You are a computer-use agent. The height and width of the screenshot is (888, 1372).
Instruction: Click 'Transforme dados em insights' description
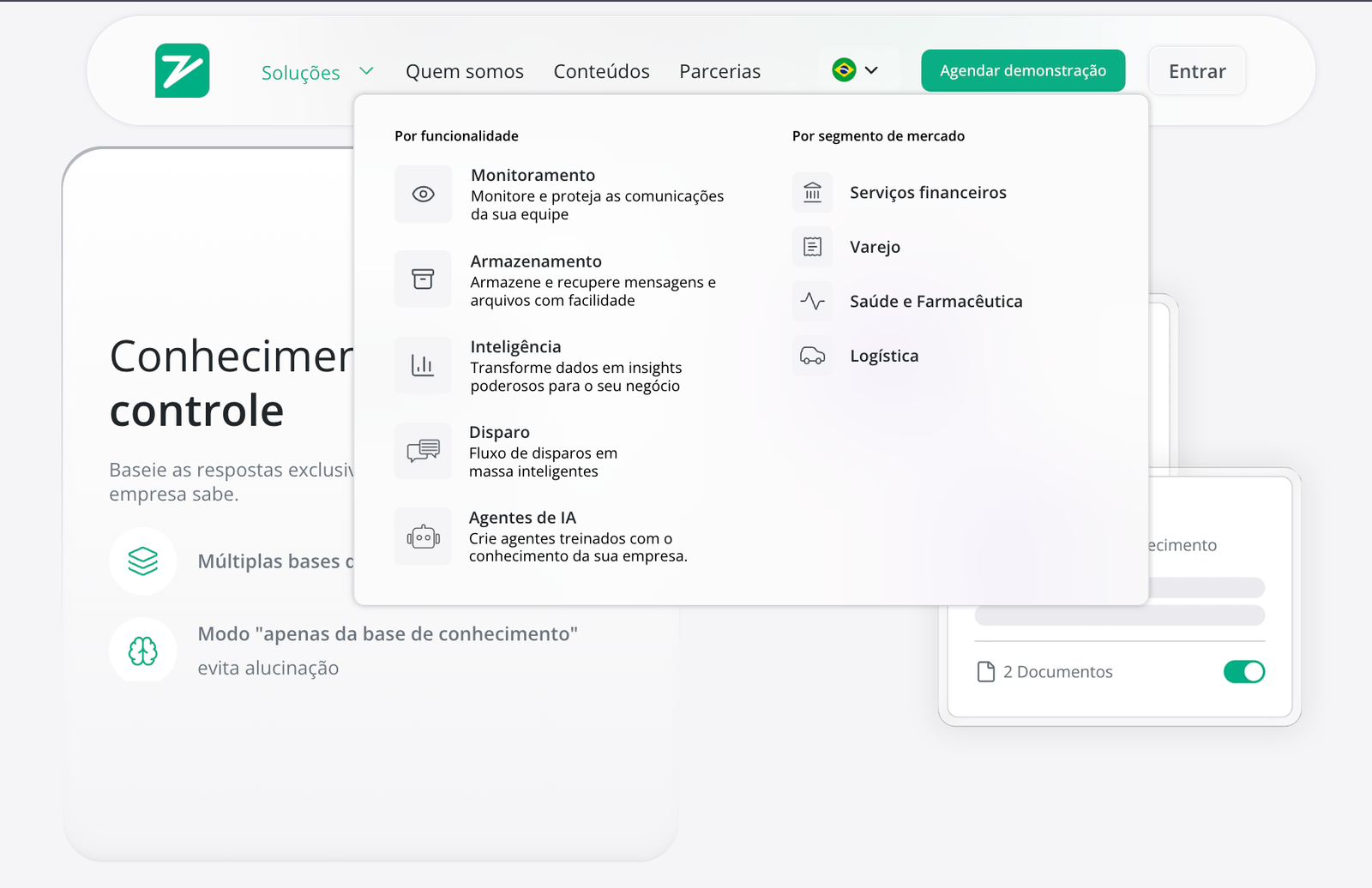(x=576, y=377)
